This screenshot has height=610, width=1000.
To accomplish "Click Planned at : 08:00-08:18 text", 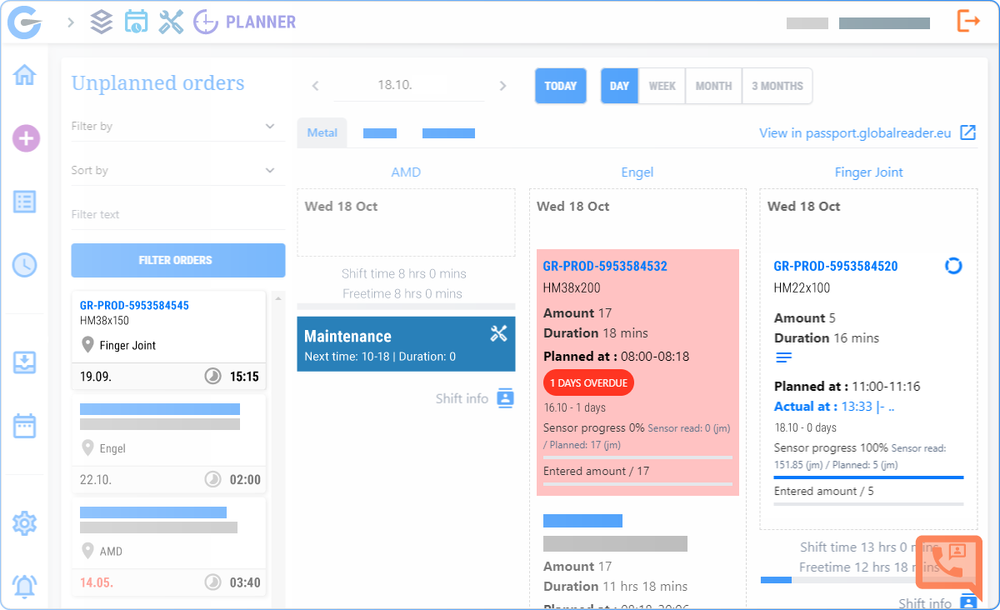I will tap(616, 357).
